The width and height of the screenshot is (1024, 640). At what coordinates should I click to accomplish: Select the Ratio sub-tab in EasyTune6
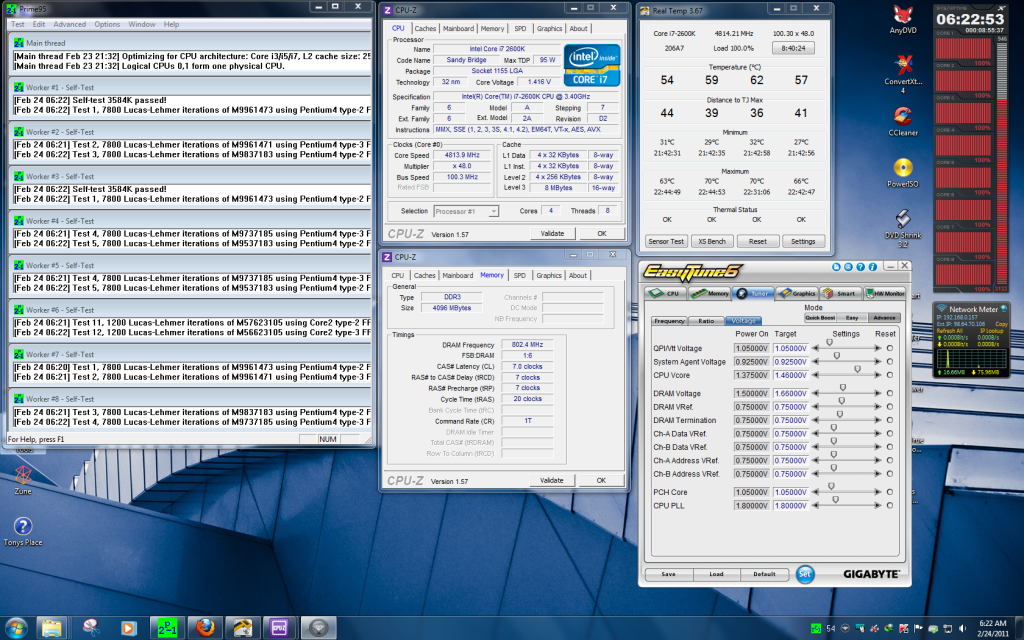point(706,321)
